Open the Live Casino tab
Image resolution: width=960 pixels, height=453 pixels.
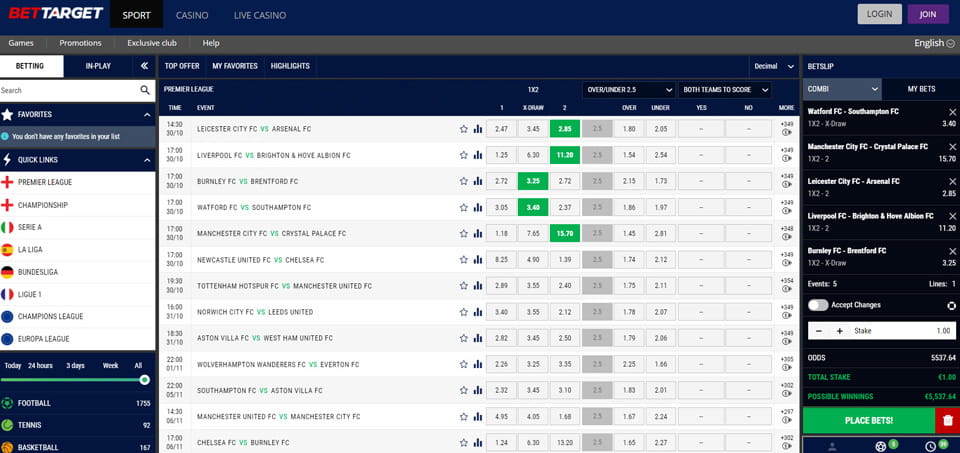pyautogui.click(x=260, y=15)
